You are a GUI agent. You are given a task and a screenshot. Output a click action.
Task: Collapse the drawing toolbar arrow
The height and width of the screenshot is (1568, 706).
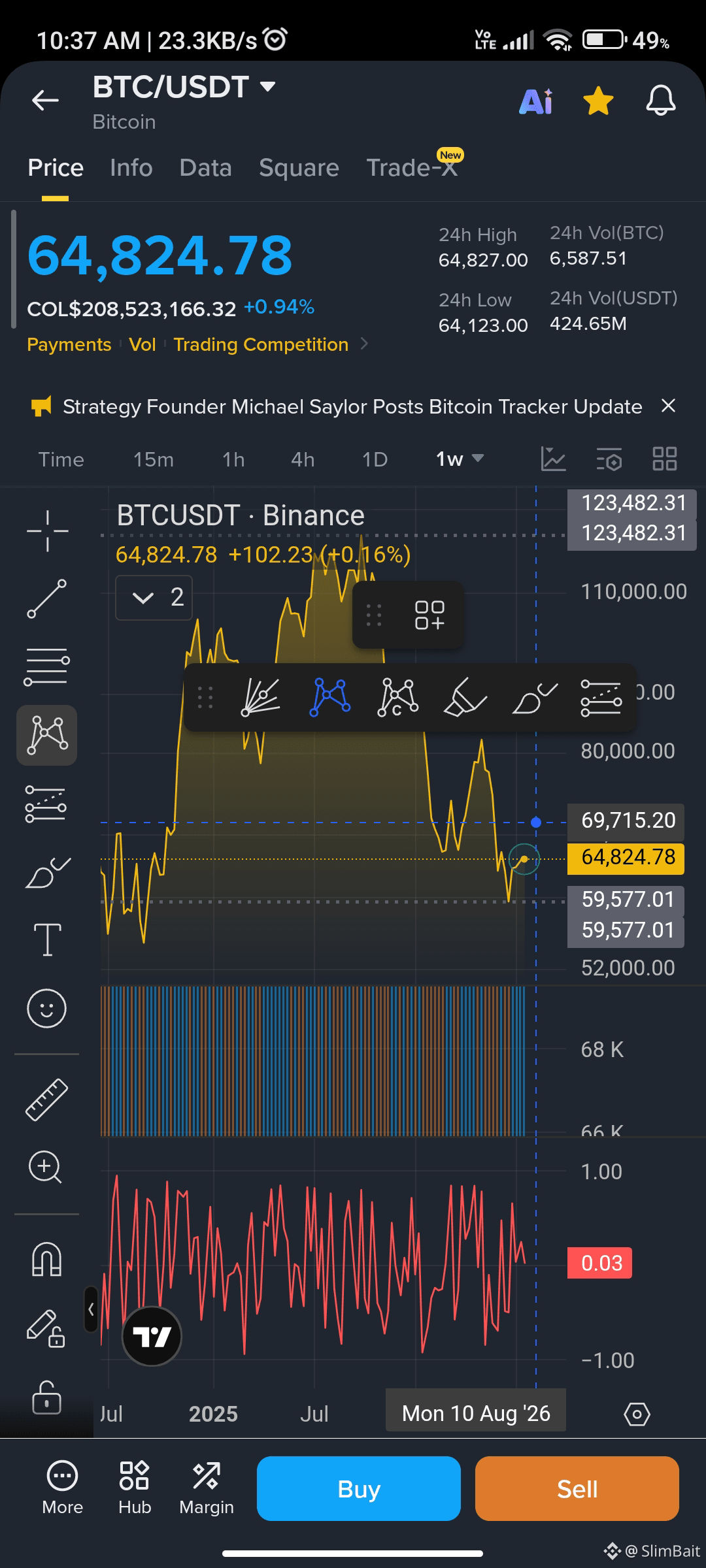coord(91,1309)
